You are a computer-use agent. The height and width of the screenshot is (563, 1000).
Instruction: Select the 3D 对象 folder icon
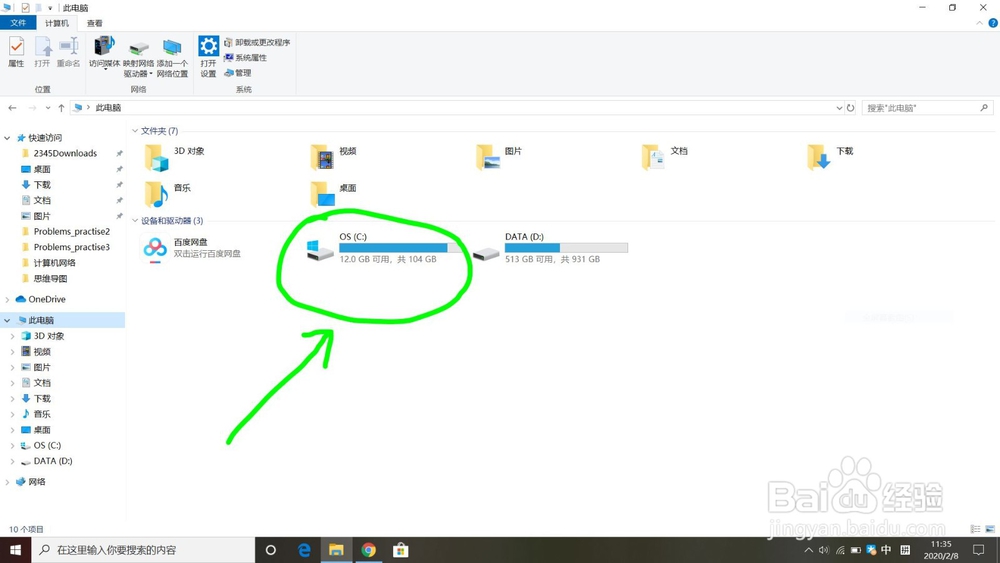click(x=156, y=157)
